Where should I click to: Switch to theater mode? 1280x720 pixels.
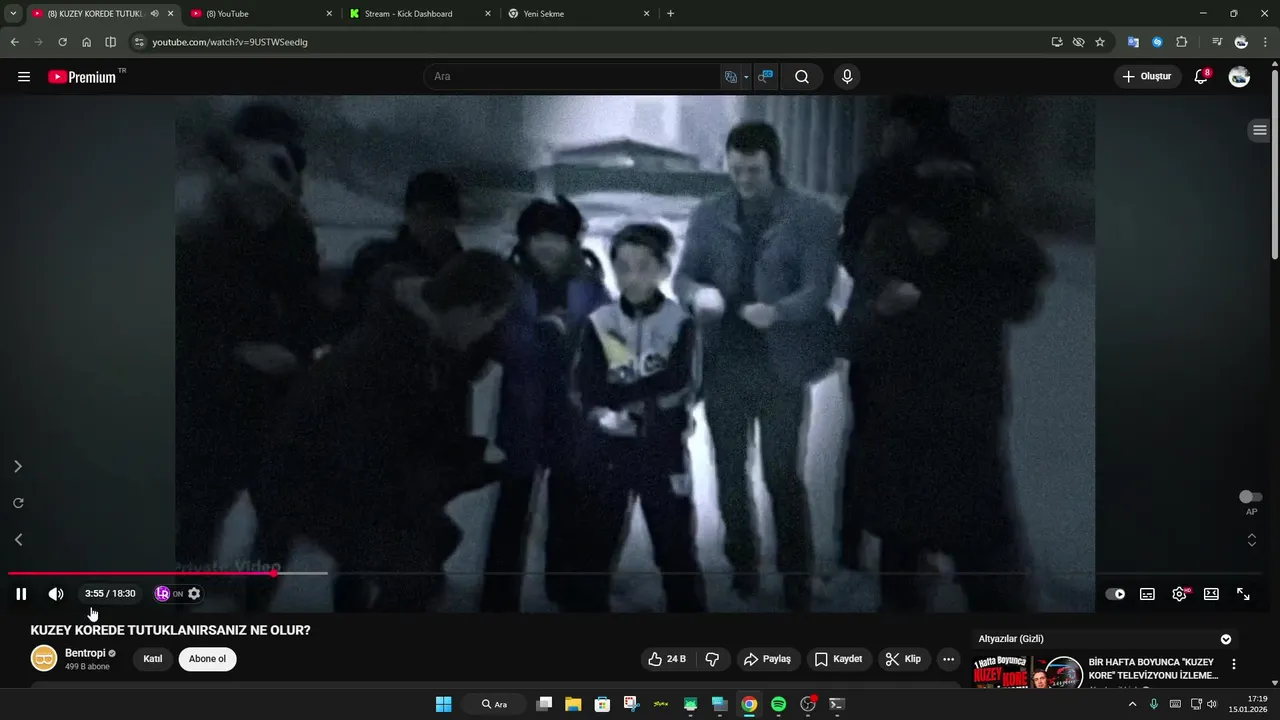(1211, 594)
